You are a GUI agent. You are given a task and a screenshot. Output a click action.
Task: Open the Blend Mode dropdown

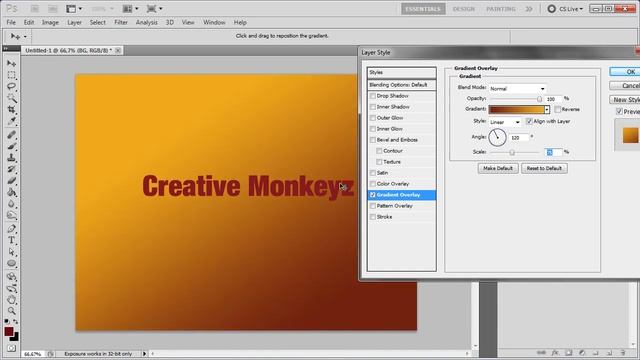pyautogui.click(x=517, y=89)
